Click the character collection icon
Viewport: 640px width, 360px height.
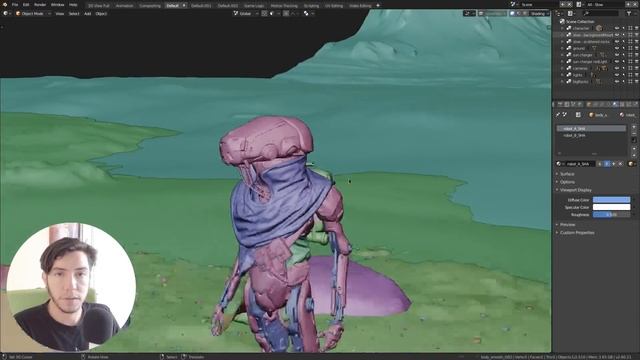point(569,28)
